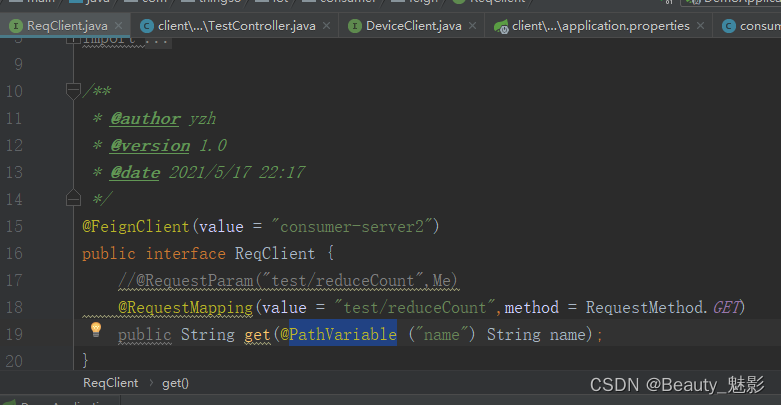
Task: Click the @version Javadoc tag
Action: coord(150,145)
